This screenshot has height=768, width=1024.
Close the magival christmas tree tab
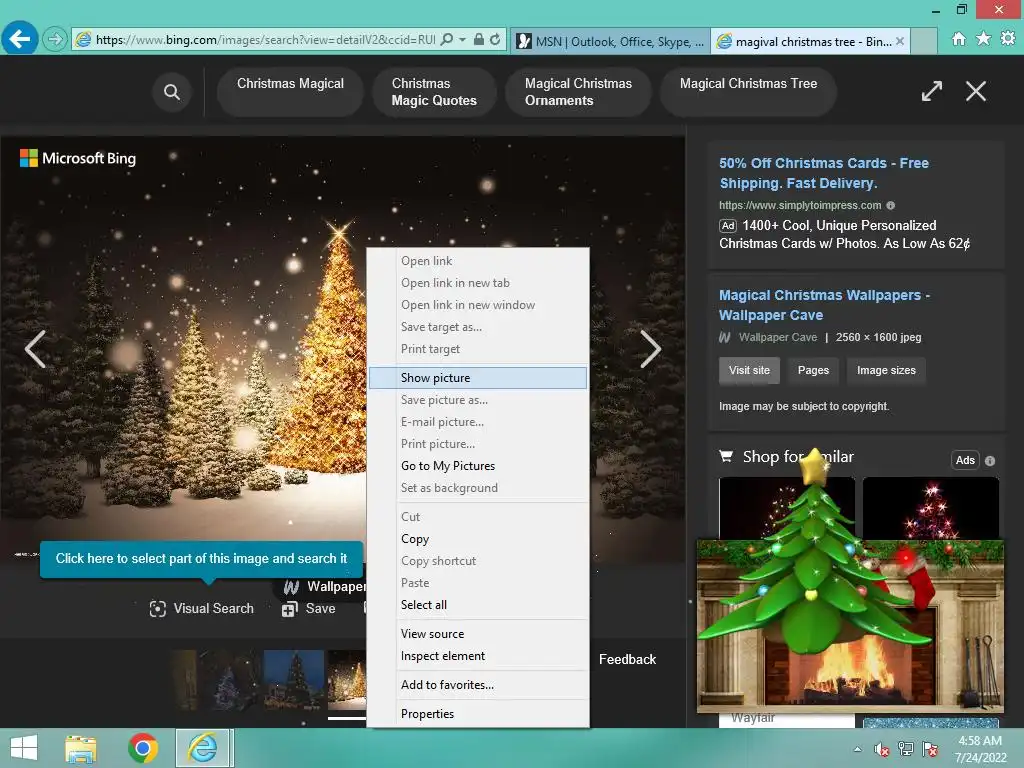click(900, 41)
